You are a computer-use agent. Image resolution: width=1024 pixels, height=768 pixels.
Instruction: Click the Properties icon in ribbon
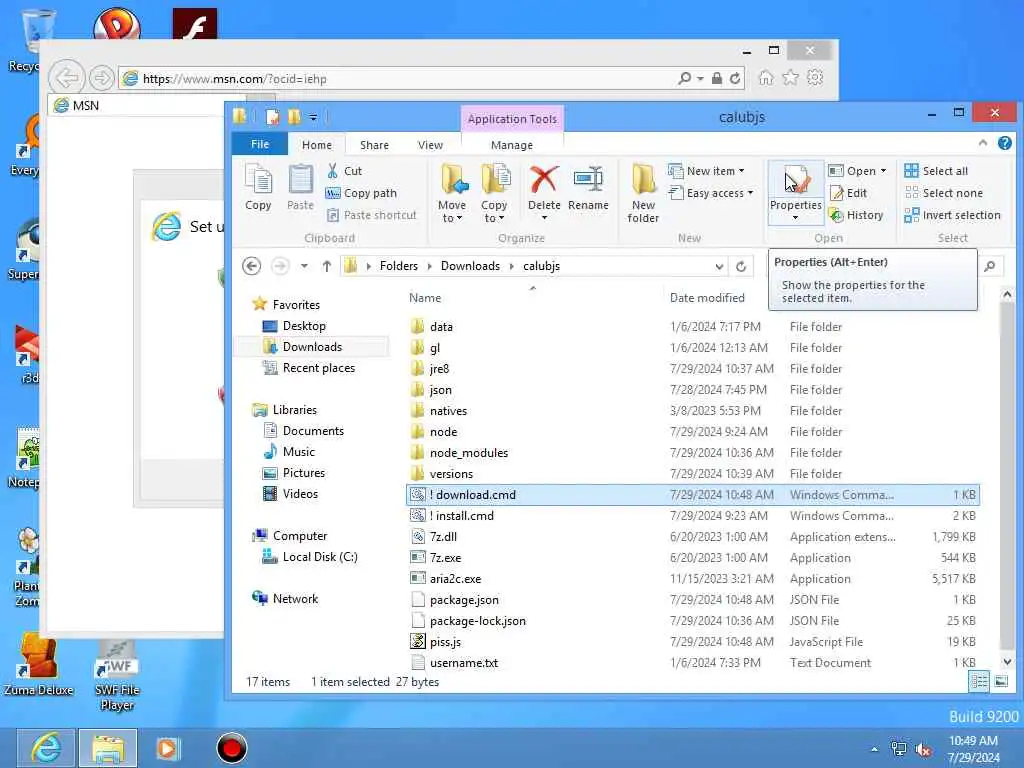point(796,180)
